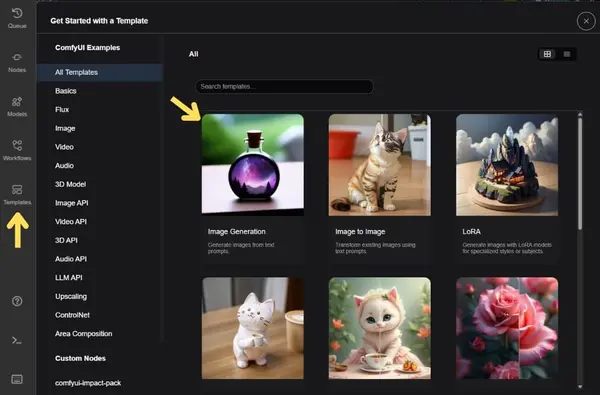The image size is (600, 395).
Task: Select the ControlNet category
Action: tap(100, 315)
